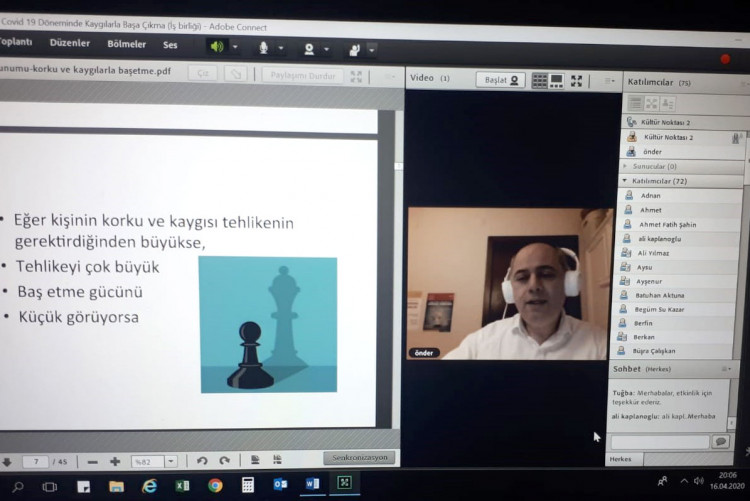Toggle the microphone in the top toolbar
Screen dimensions: 750x501
click(264, 47)
